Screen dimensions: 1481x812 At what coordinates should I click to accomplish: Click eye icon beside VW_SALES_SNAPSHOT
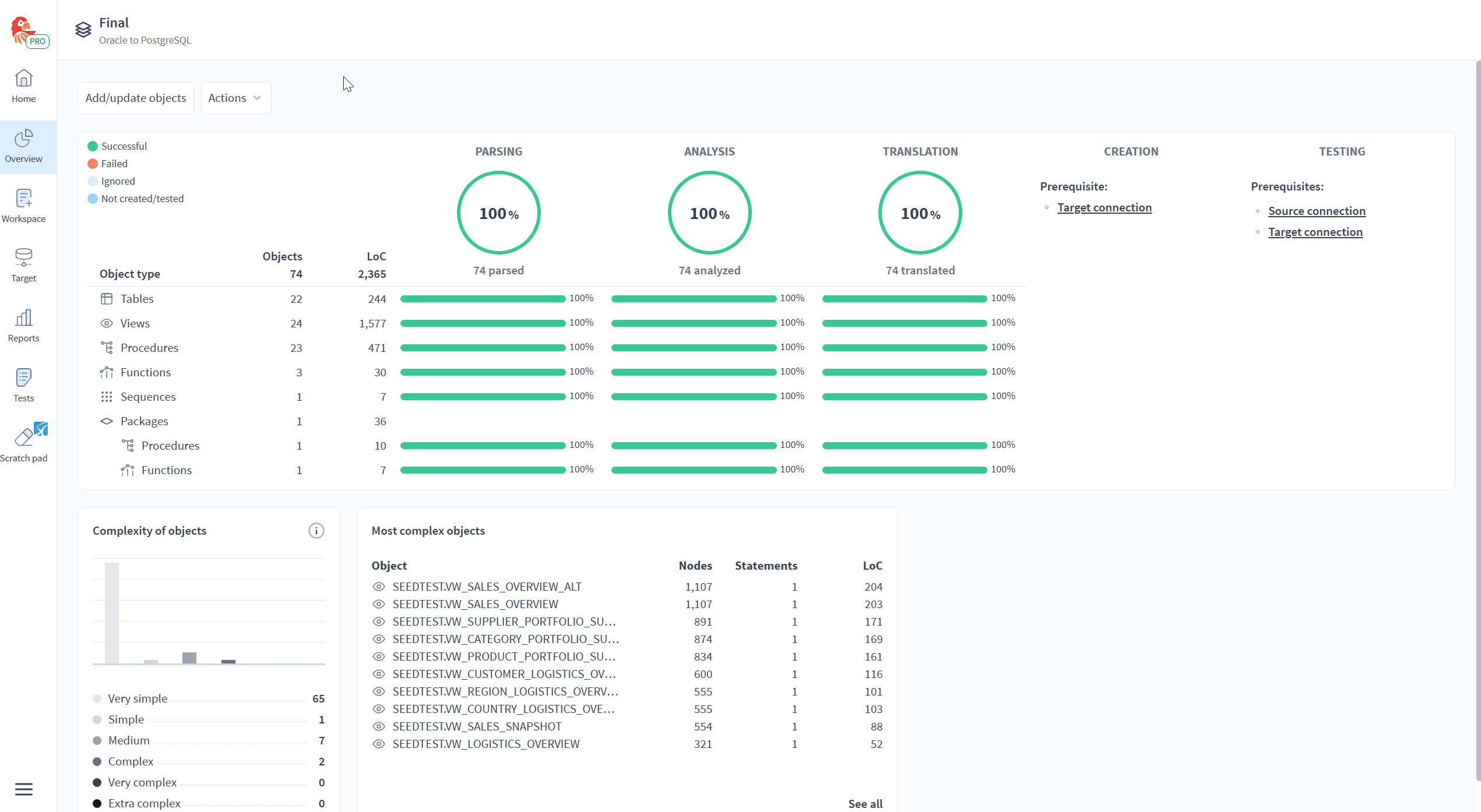379,726
